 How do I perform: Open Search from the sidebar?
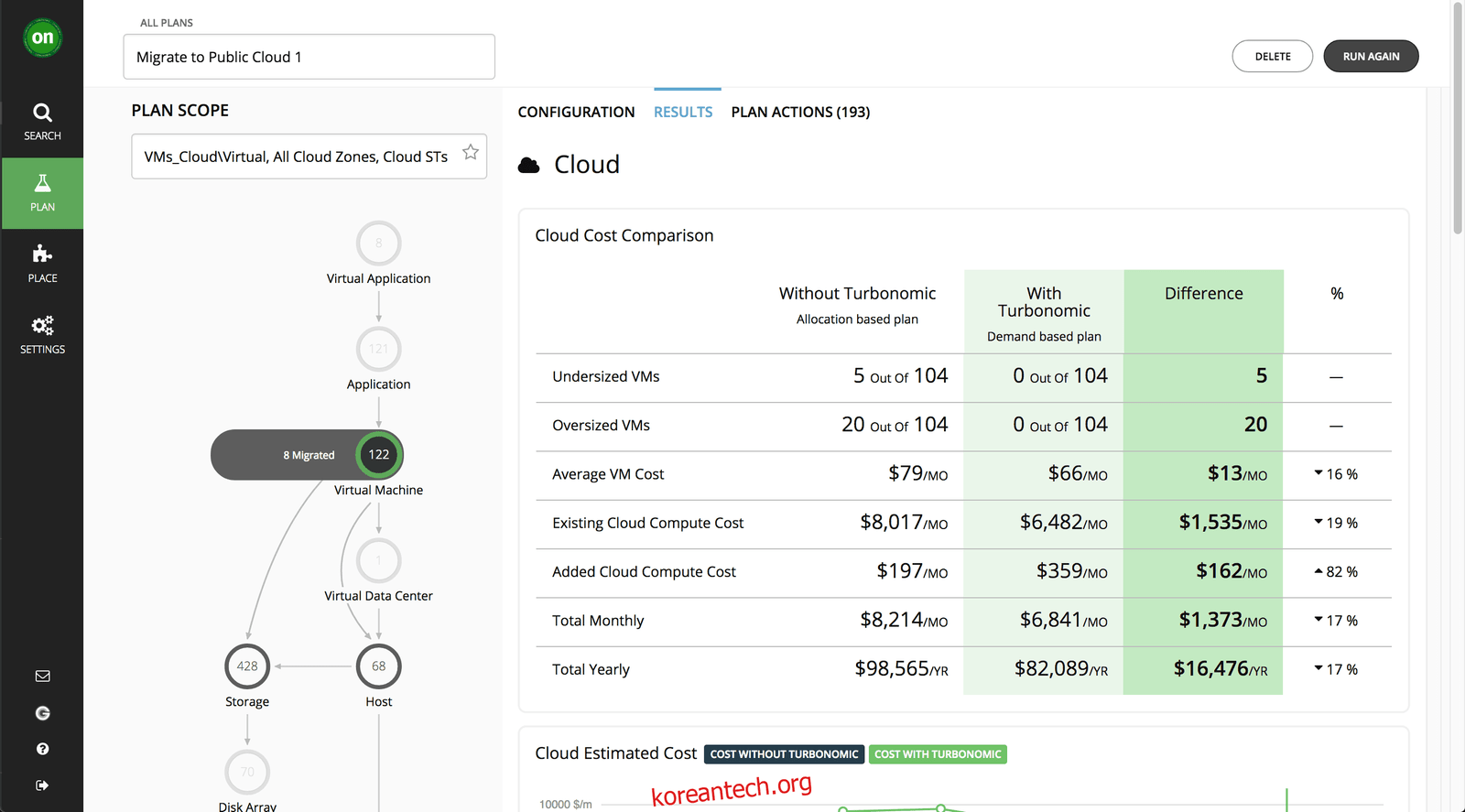[x=42, y=122]
